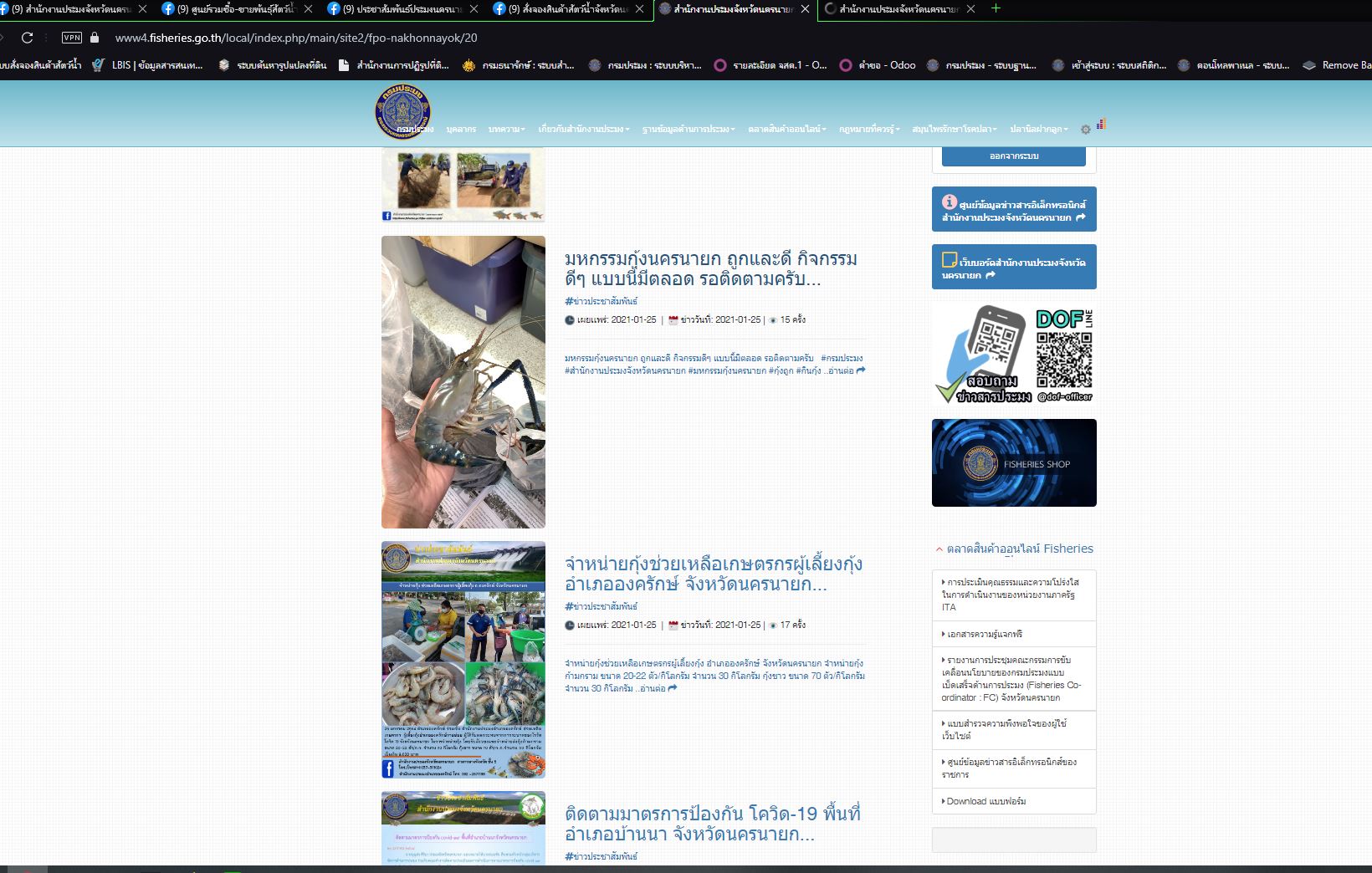Screen dimensions: 1372x873
Task: Open the รายงานการประชุม Fisheries Co-ordinator sidebar link
Action: tap(1014, 678)
